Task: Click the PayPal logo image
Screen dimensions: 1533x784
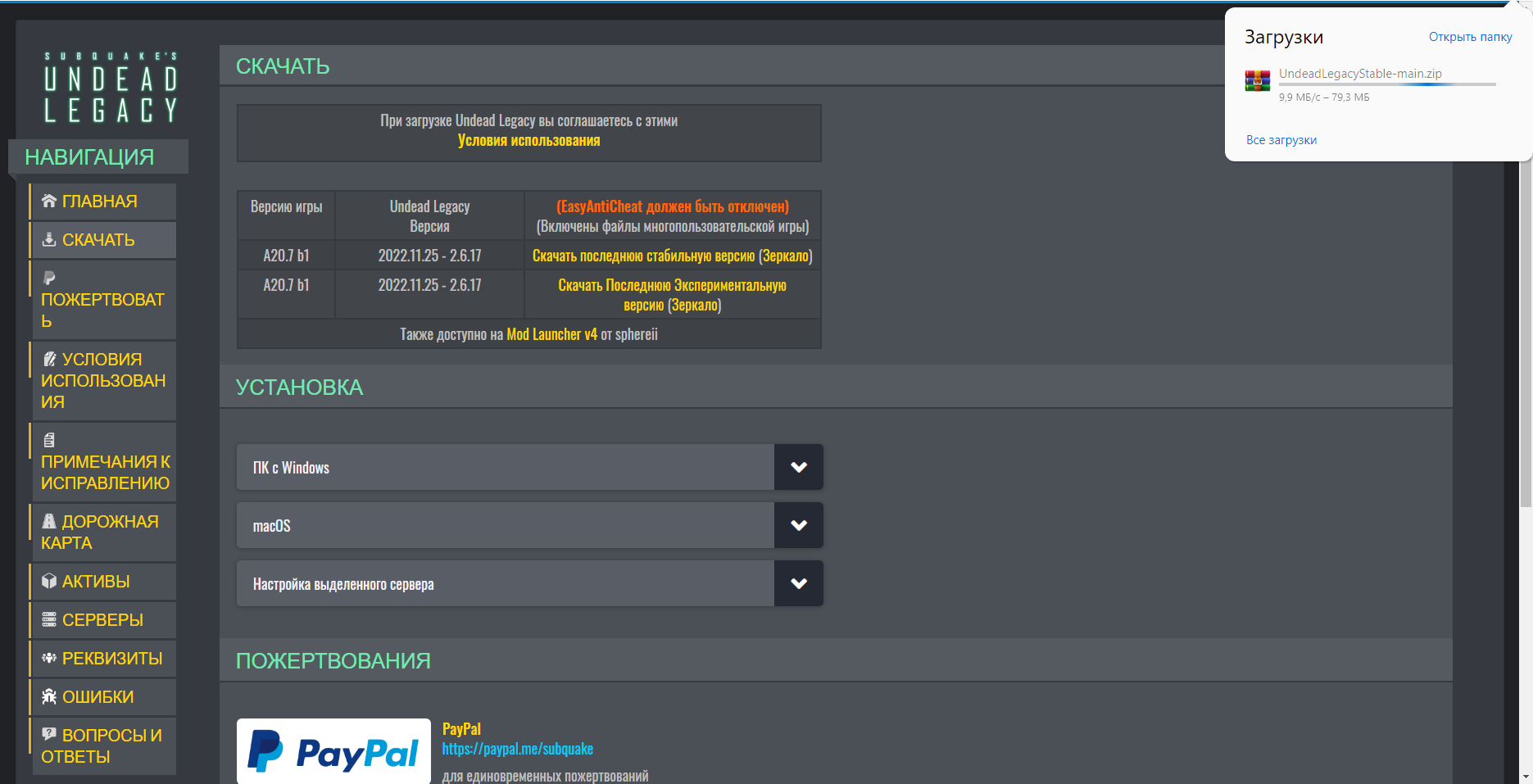Action: point(333,751)
